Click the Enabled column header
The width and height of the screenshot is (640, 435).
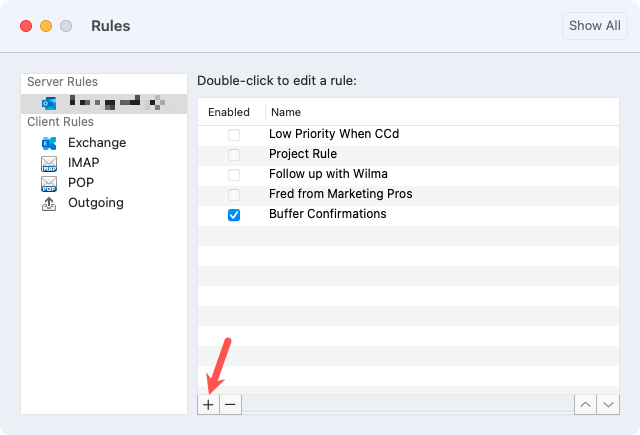pyautogui.click(x=229, y=112)
